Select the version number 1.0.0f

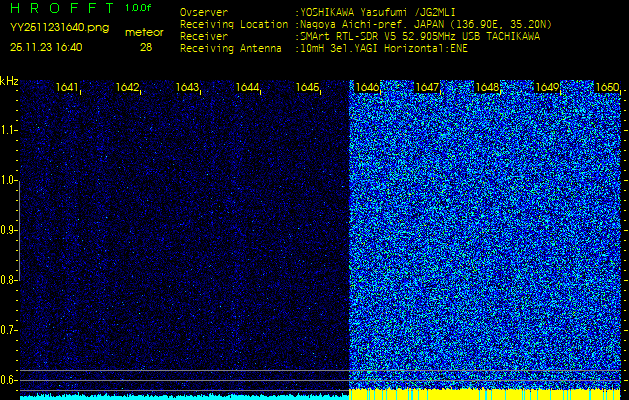(138, 8)
